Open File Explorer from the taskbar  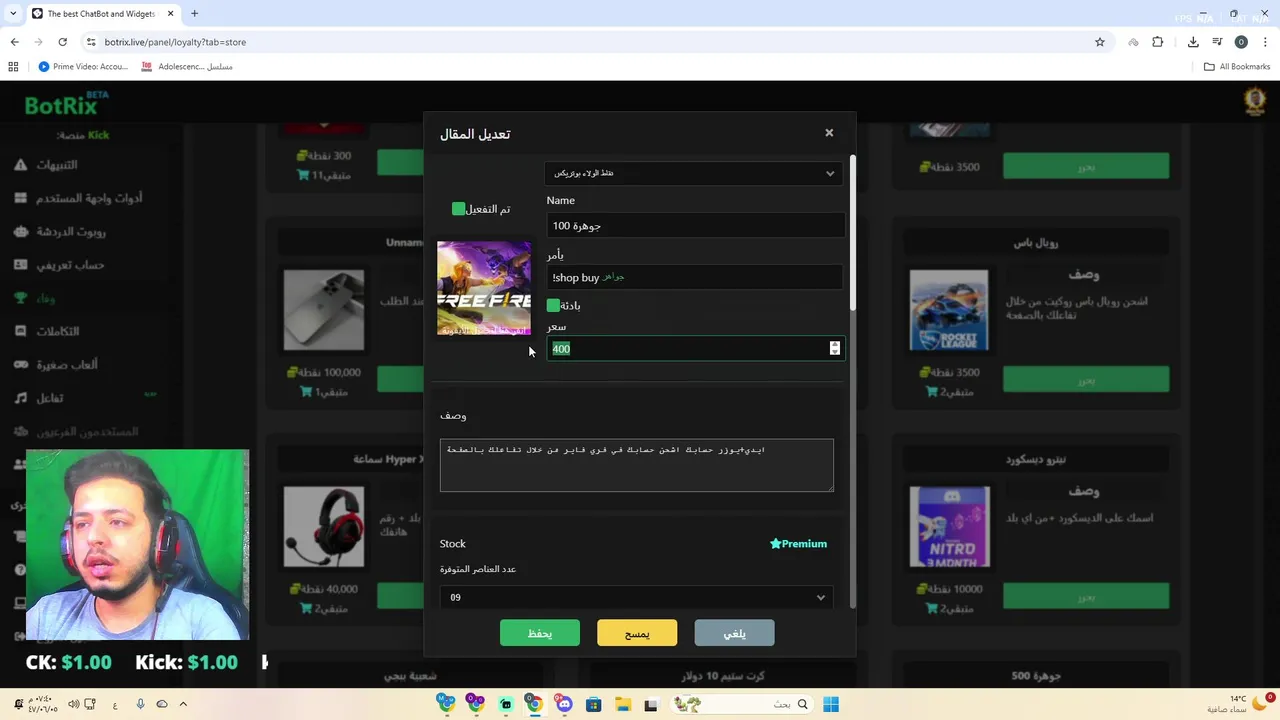click(622, 704)
